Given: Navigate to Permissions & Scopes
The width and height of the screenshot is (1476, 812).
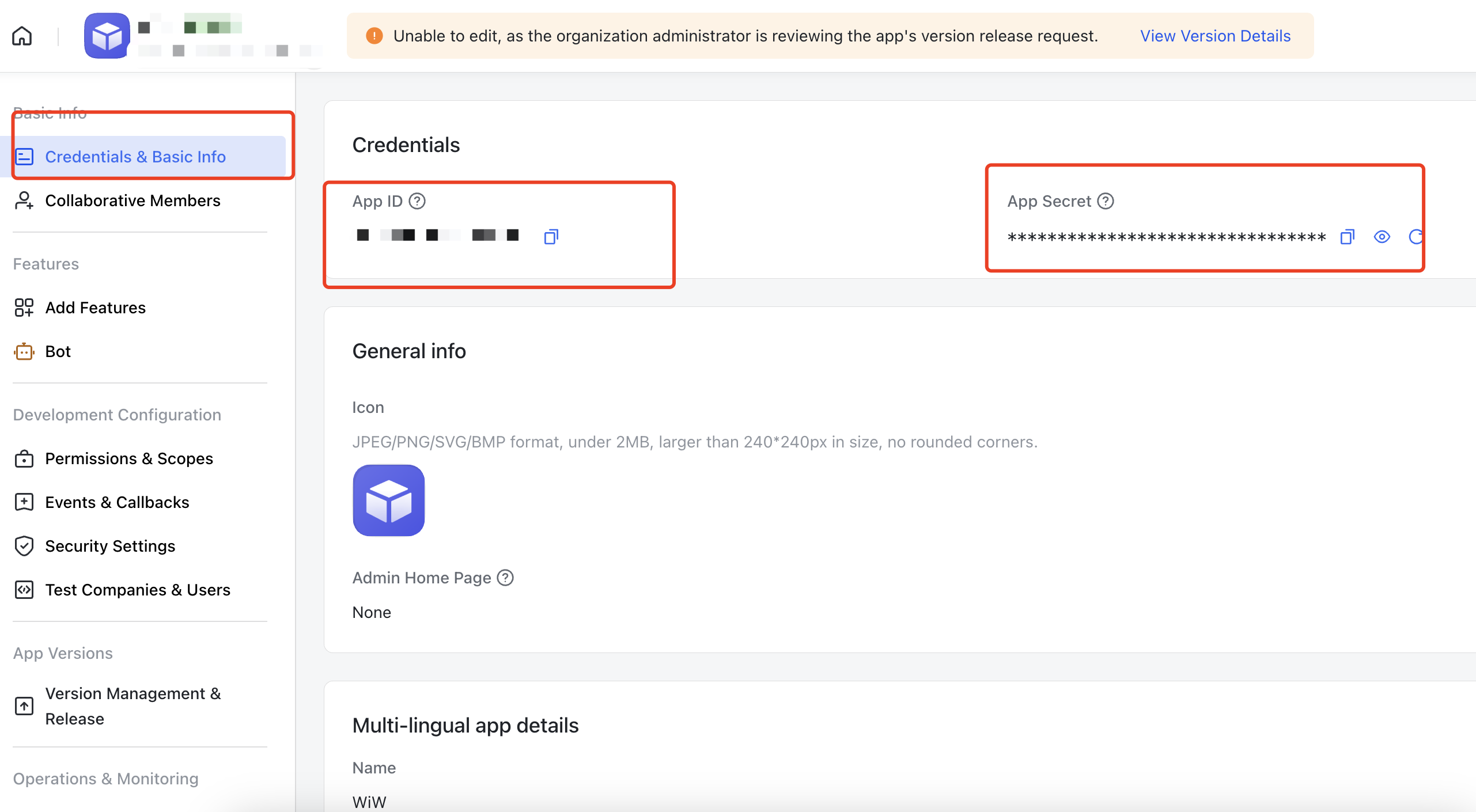Looking at the screenshot, I should click(x=129, y=458).
